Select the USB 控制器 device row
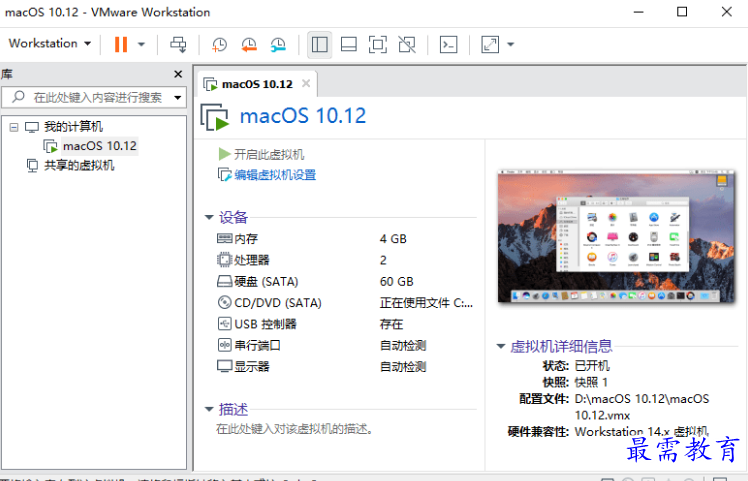This screenshot has width=748, height=481. click(345, 324)
